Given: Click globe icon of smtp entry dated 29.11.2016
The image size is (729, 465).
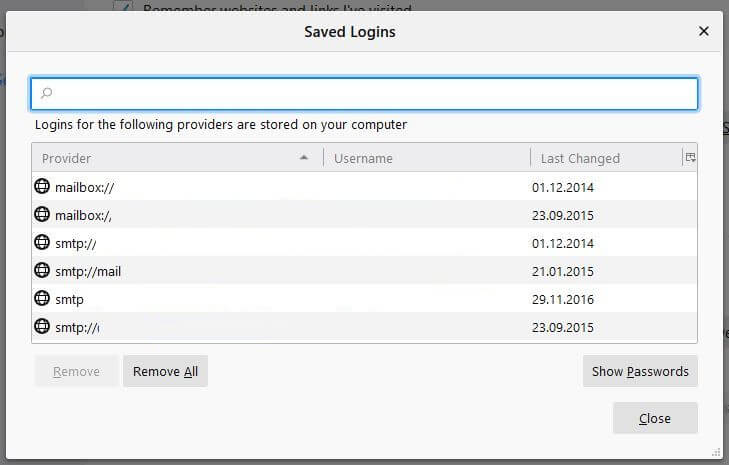Looking at the screenshot, I should click(x=42, y=298).
